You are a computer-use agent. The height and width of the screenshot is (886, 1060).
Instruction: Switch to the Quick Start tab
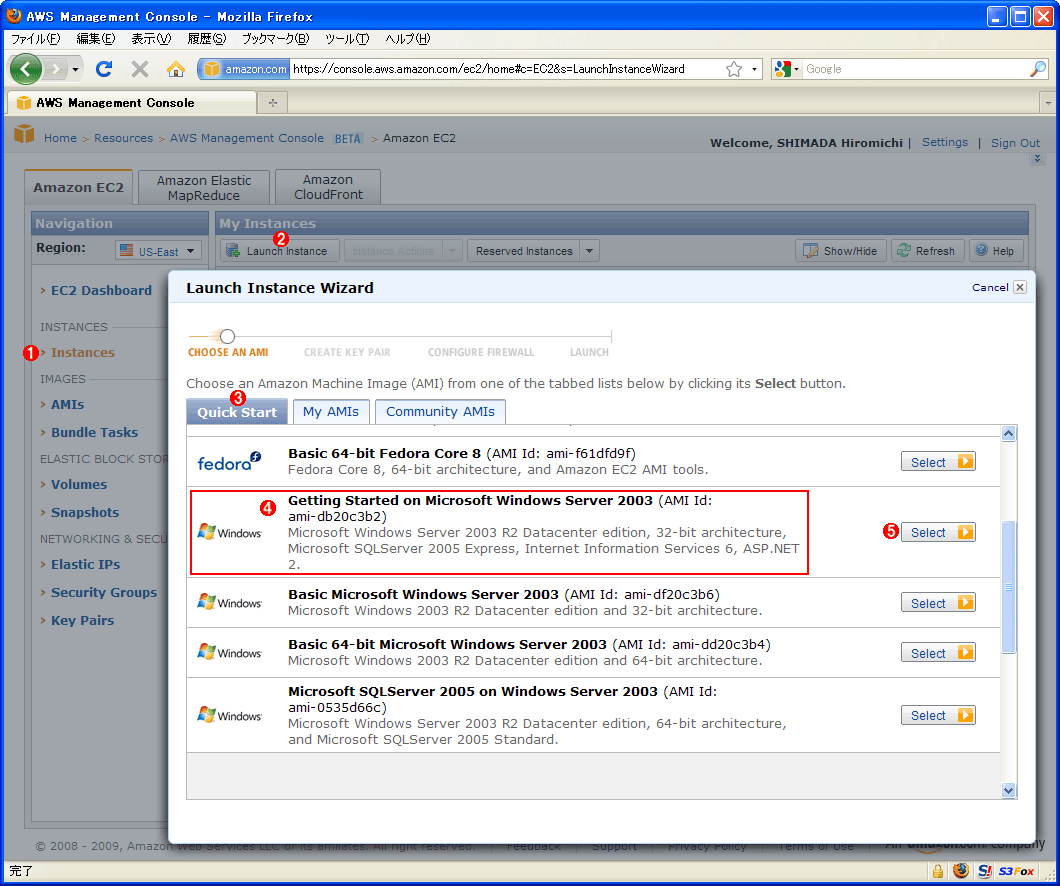coord(237,412)
